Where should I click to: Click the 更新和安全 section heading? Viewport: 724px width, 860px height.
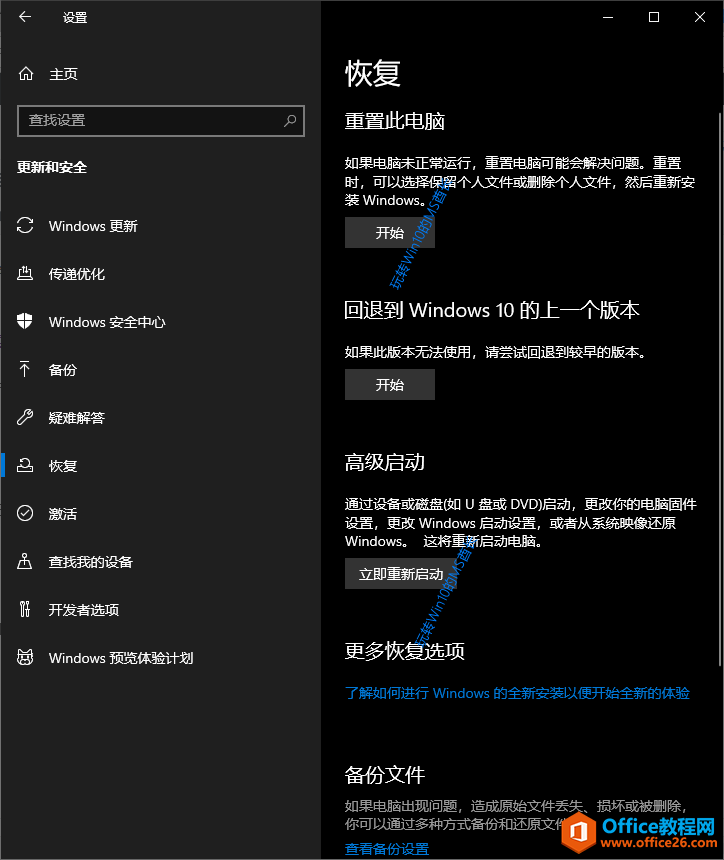(x=52, y=167)
